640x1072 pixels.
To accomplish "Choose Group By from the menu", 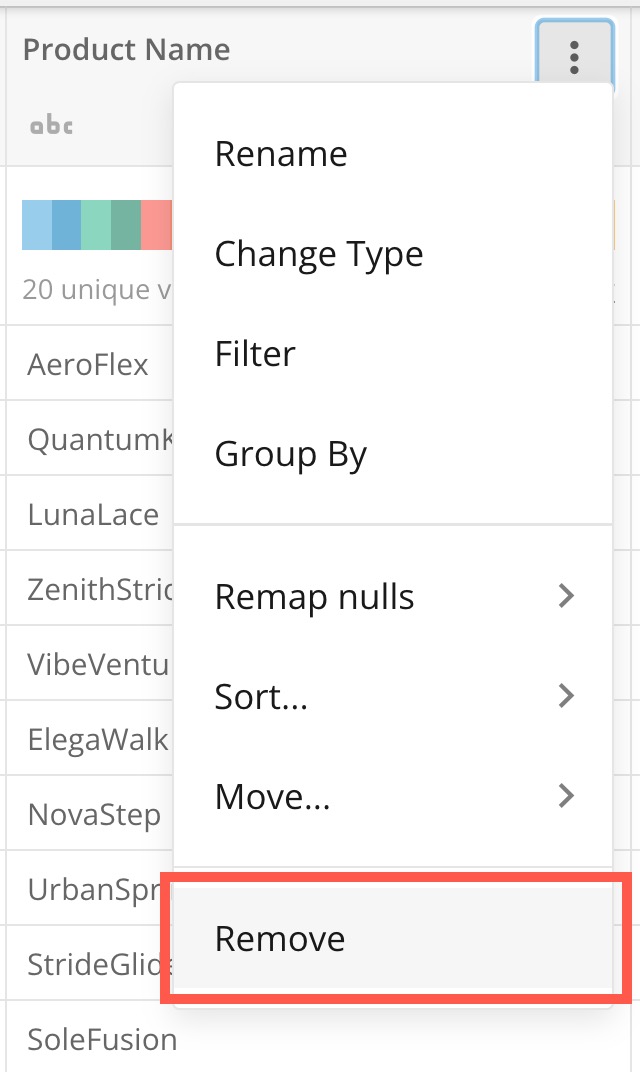I will click(x=291, y=454).
